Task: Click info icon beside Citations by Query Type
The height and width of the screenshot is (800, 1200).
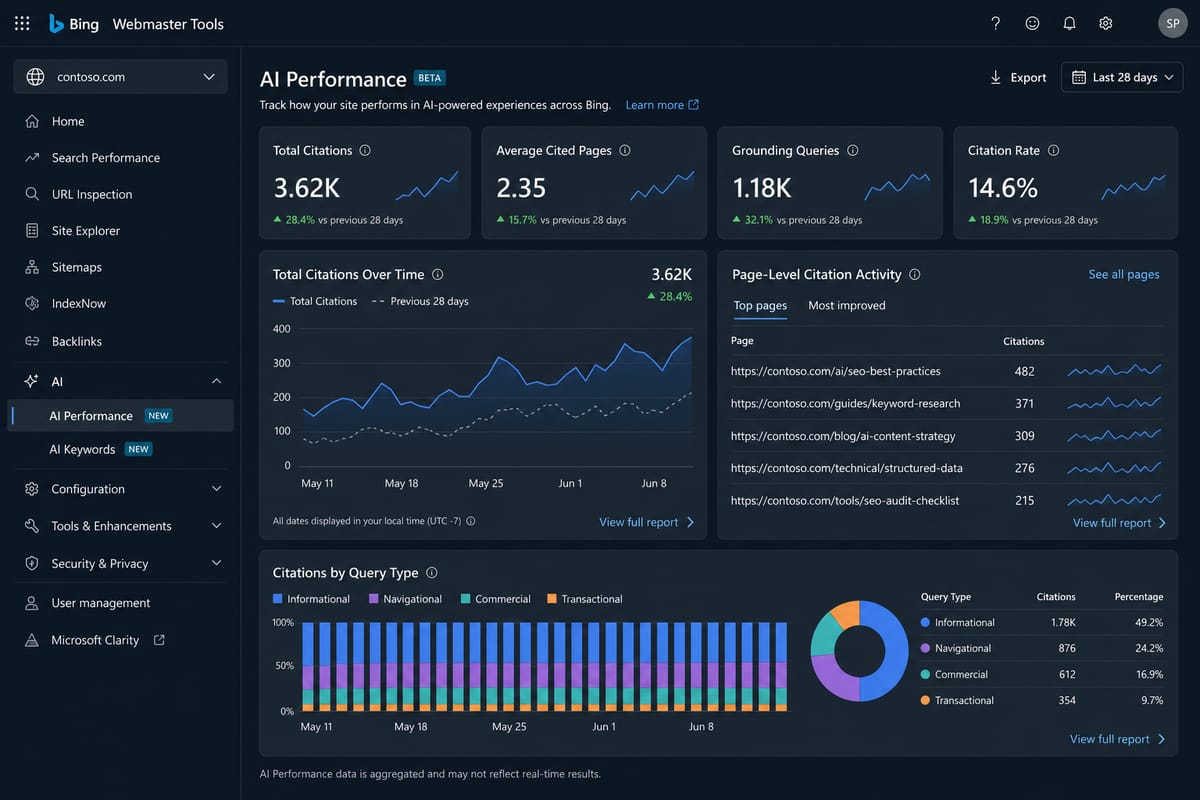Action: pos(432,573)
